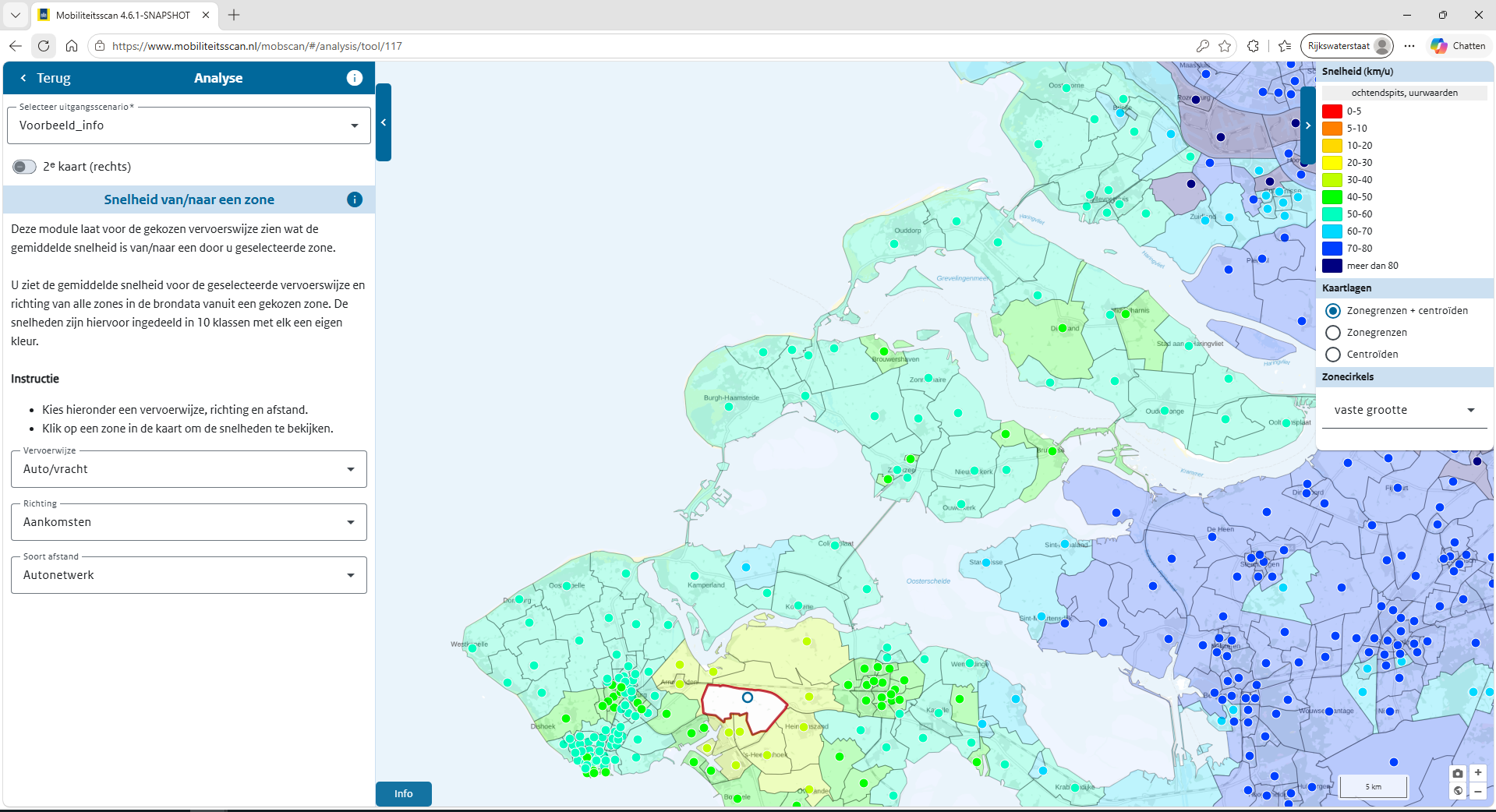The height and width of the screenshot is (812, 1496).
Task: Click the Info button below the map
Action: tap(404, 793)
